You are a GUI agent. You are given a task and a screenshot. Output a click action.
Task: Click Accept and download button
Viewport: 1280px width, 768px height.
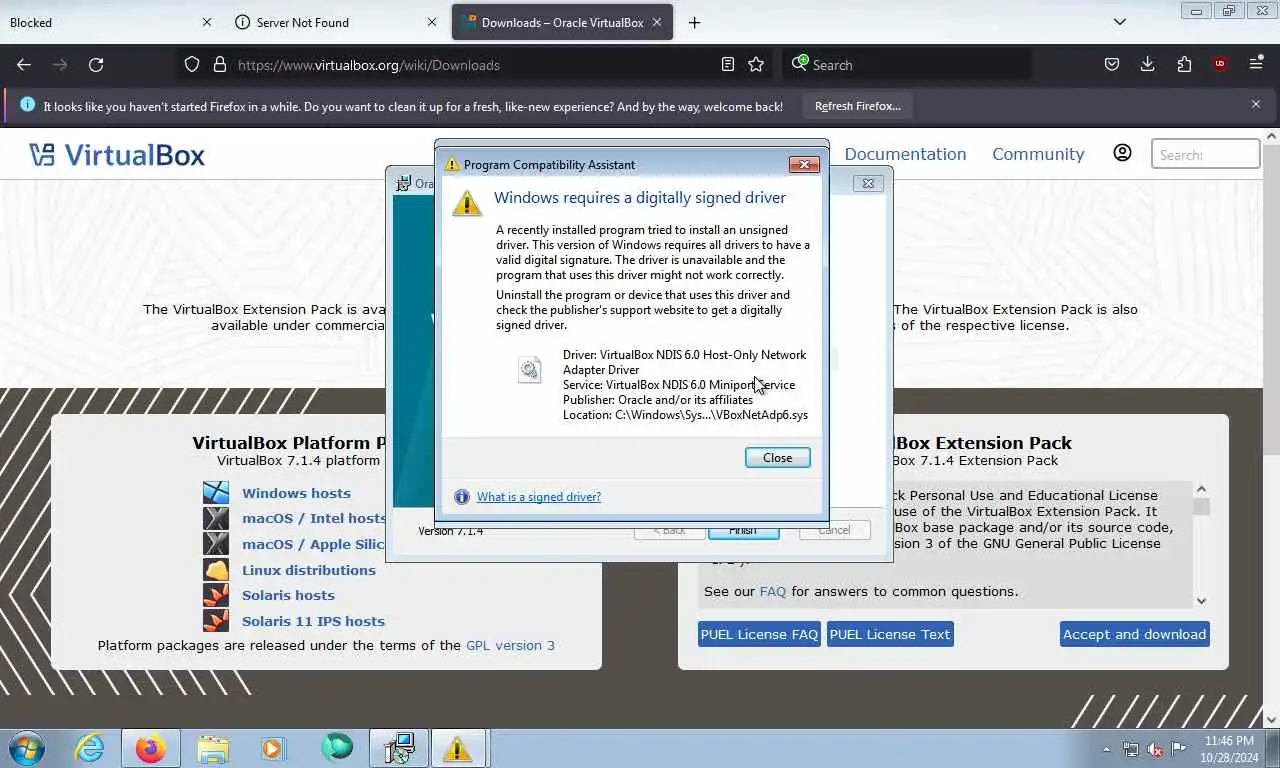[1134, 634]
